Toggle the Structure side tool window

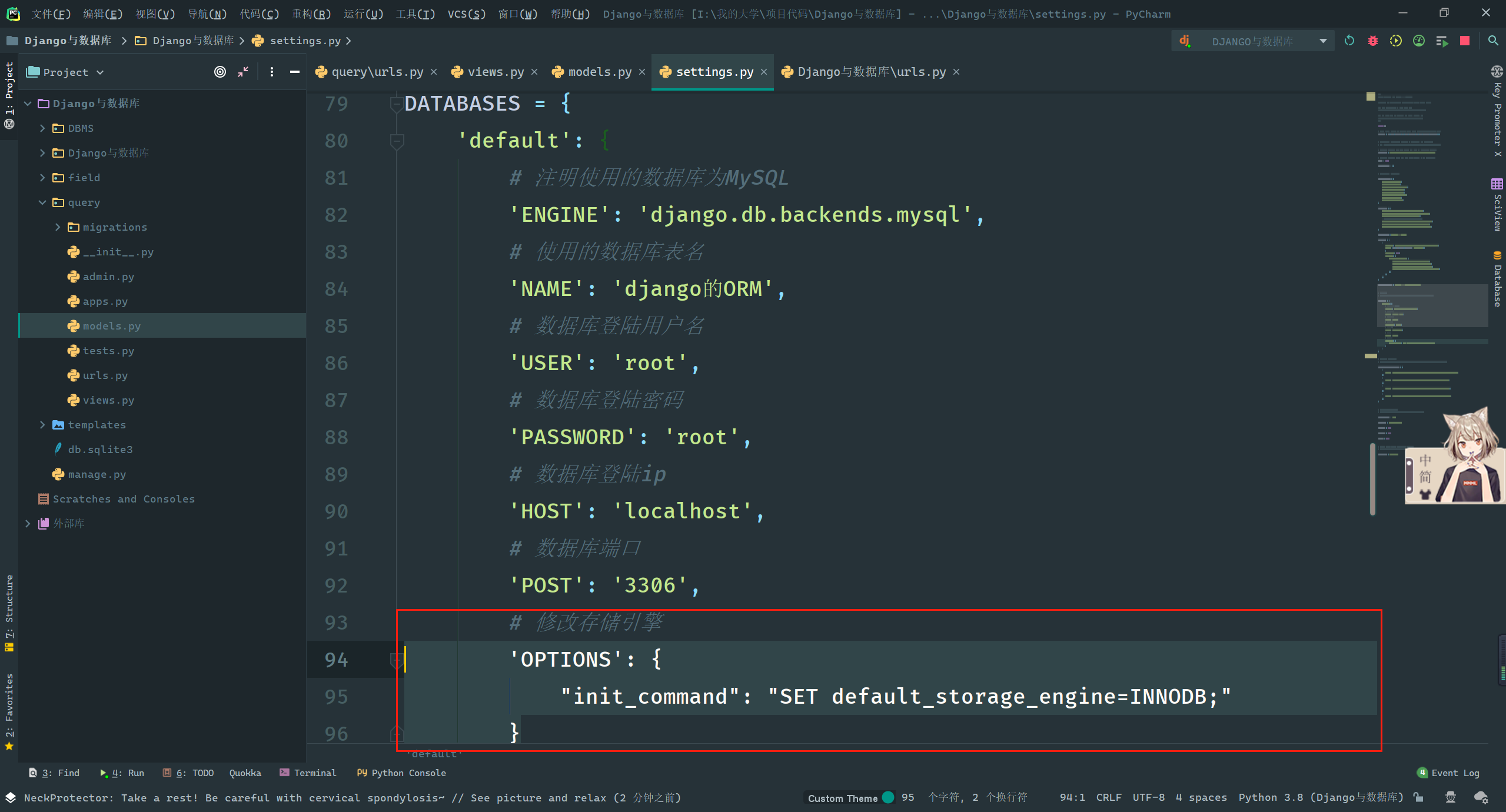[9, 612]
